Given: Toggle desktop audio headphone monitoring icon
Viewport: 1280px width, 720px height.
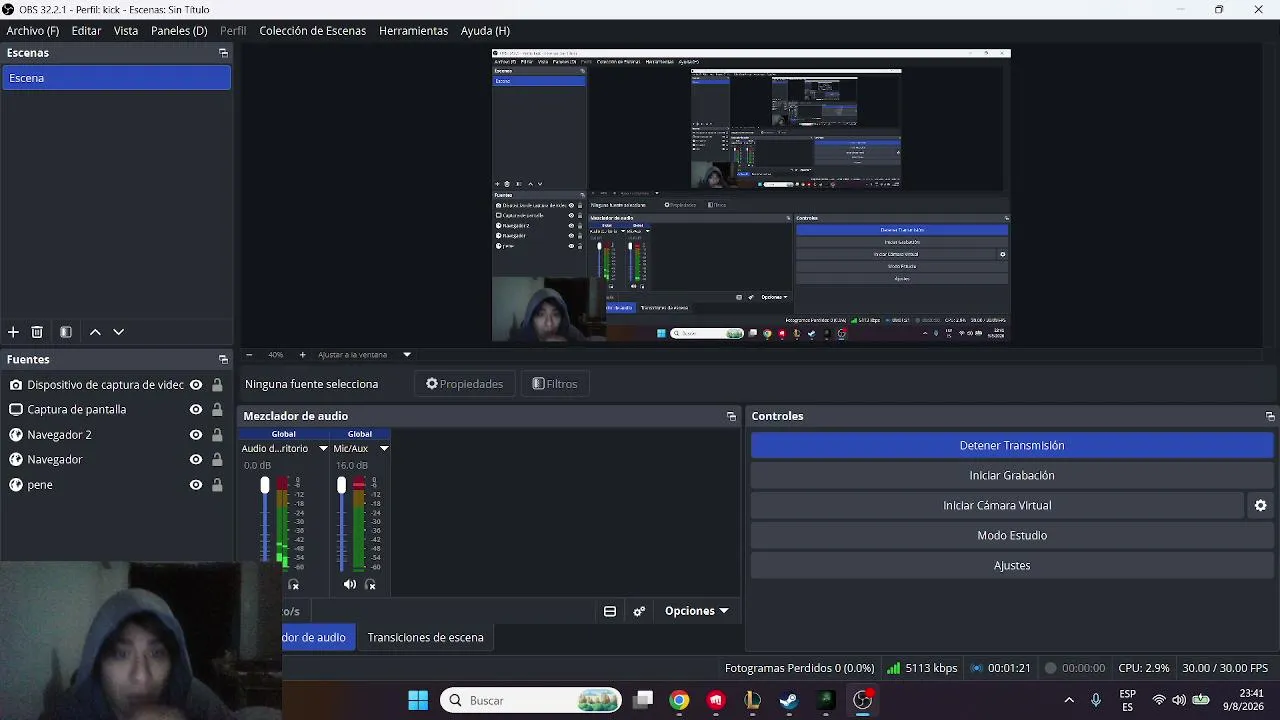Looking at the screenshot, I should click(294, 584).
